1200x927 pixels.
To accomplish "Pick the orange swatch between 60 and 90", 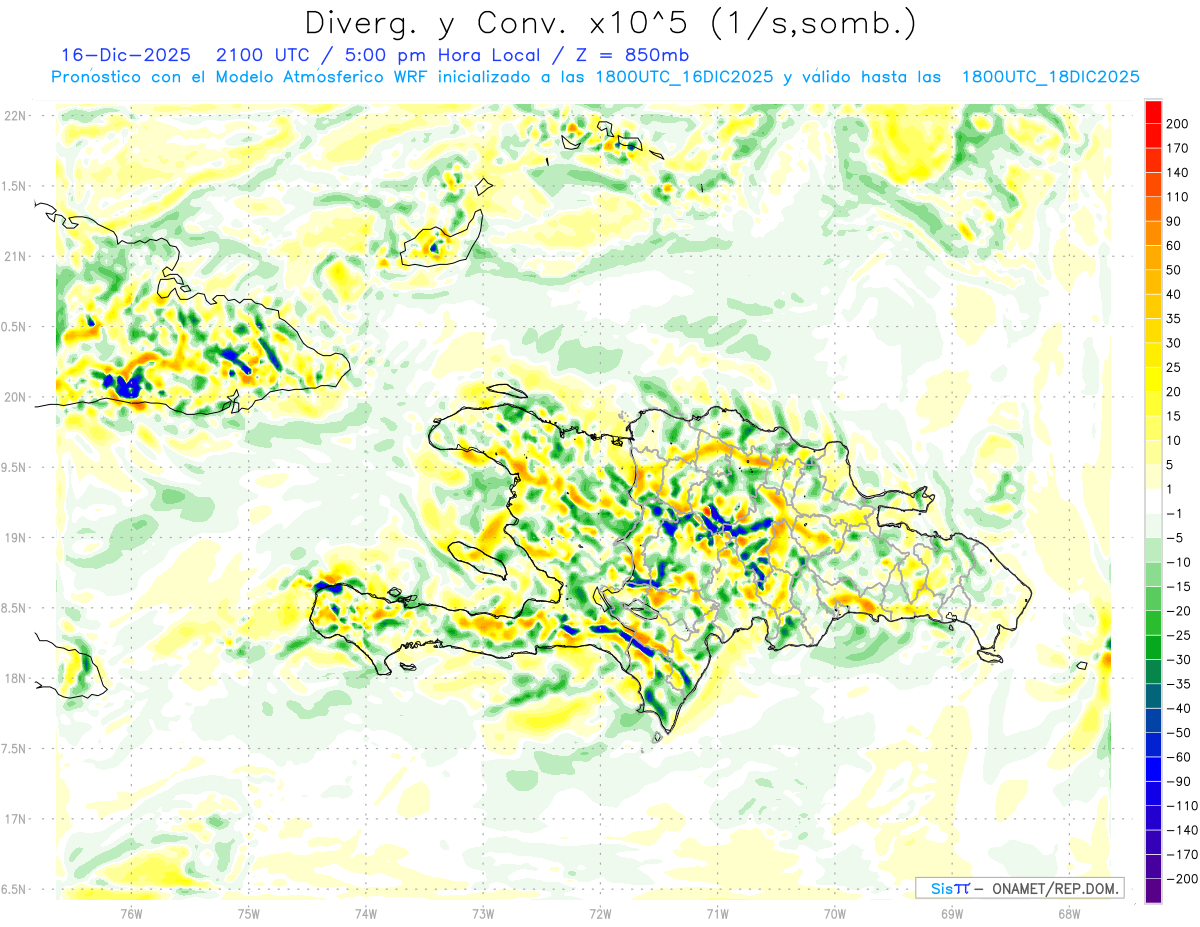I will (x=1153, y=233).
